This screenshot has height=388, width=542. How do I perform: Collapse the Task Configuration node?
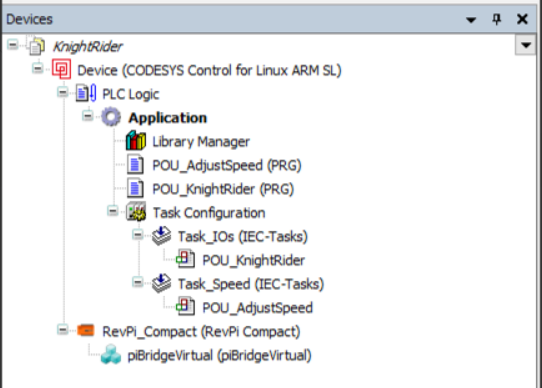(113, 211)
